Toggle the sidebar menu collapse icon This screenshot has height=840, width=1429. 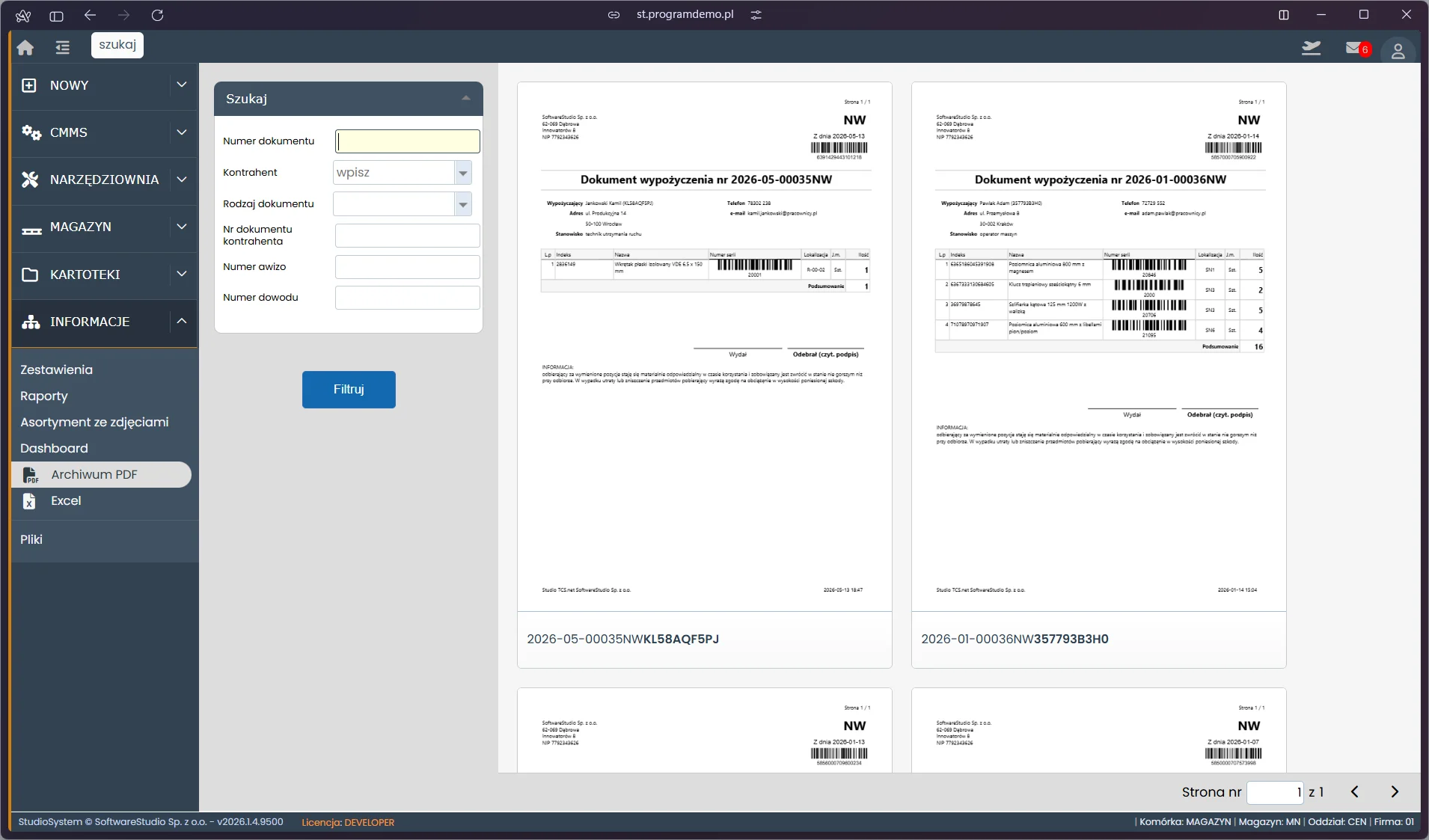click(x=62, y=47)
